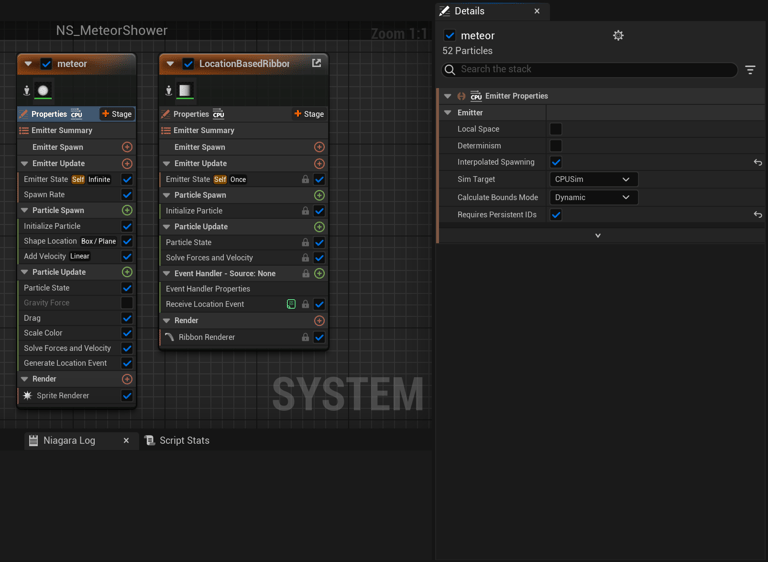768x562 pixels.
Task: Switch to Niagara Log tab
Action: [69, 440]
